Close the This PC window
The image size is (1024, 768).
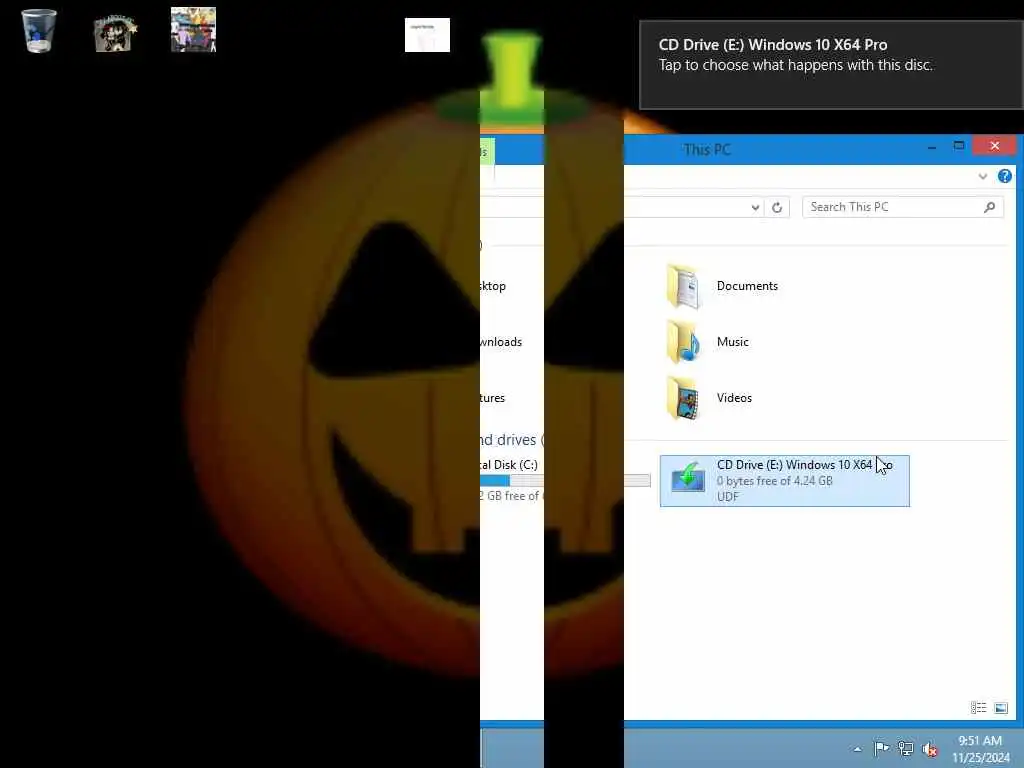point(994,146)
